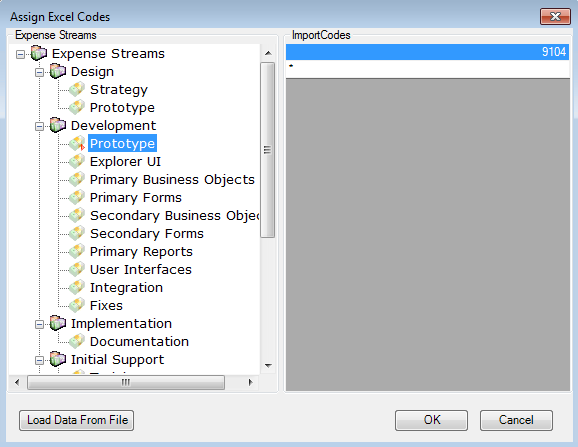Image resolution: width=578 pixels, height=447 pixels.
Task: Click the Design folder icon
Action: coord(58,71)
